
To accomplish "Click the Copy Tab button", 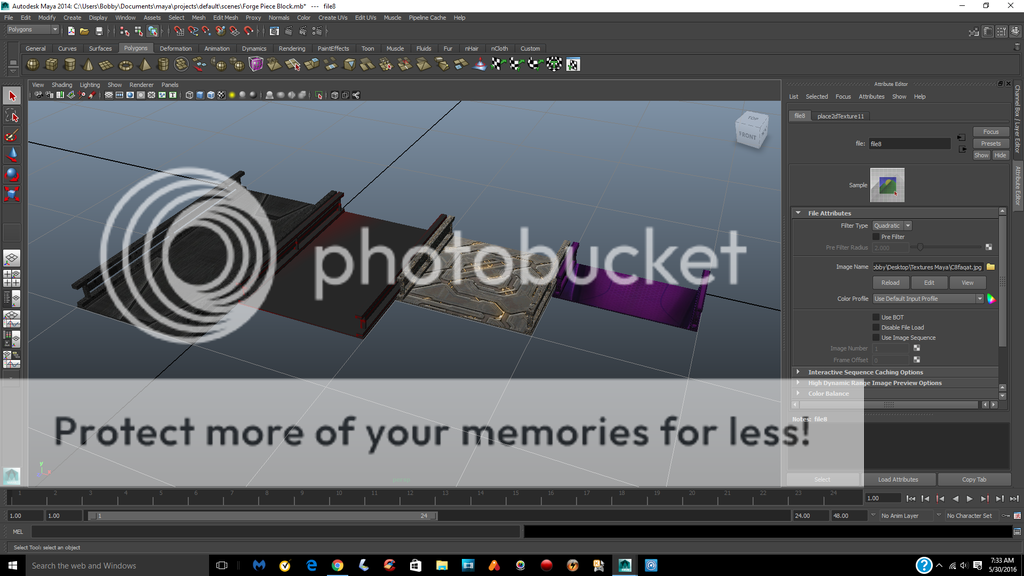I will click(974, 479).
